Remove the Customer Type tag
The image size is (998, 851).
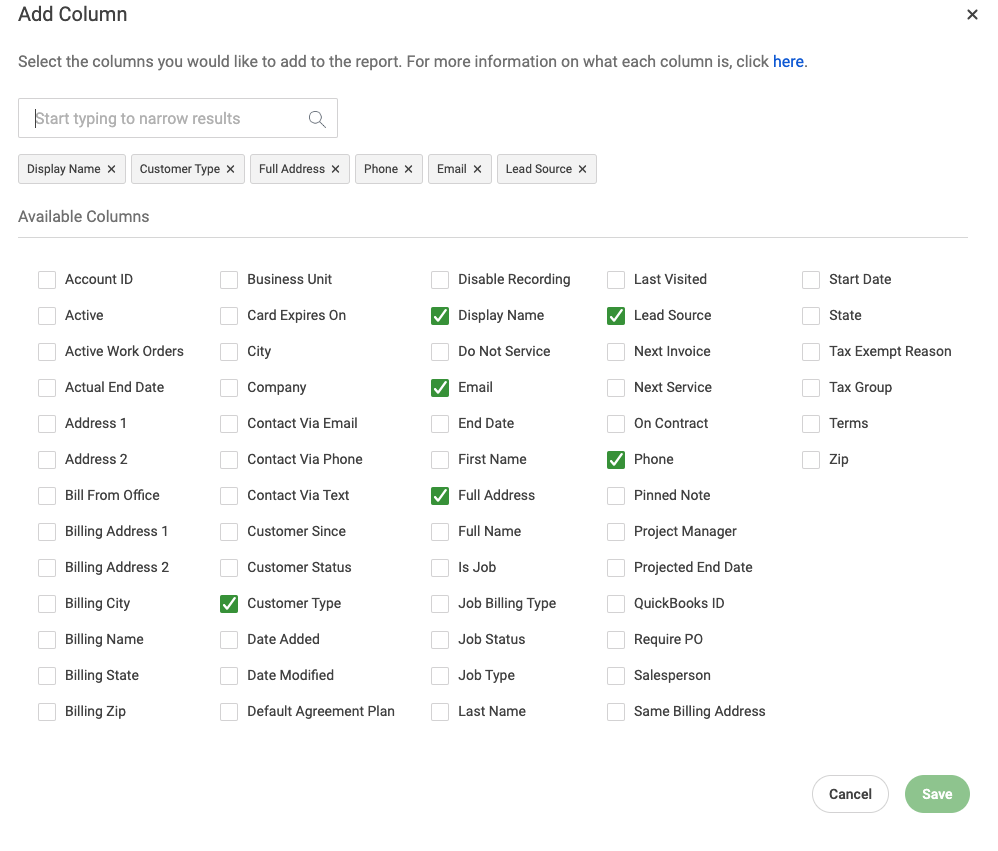230,169
